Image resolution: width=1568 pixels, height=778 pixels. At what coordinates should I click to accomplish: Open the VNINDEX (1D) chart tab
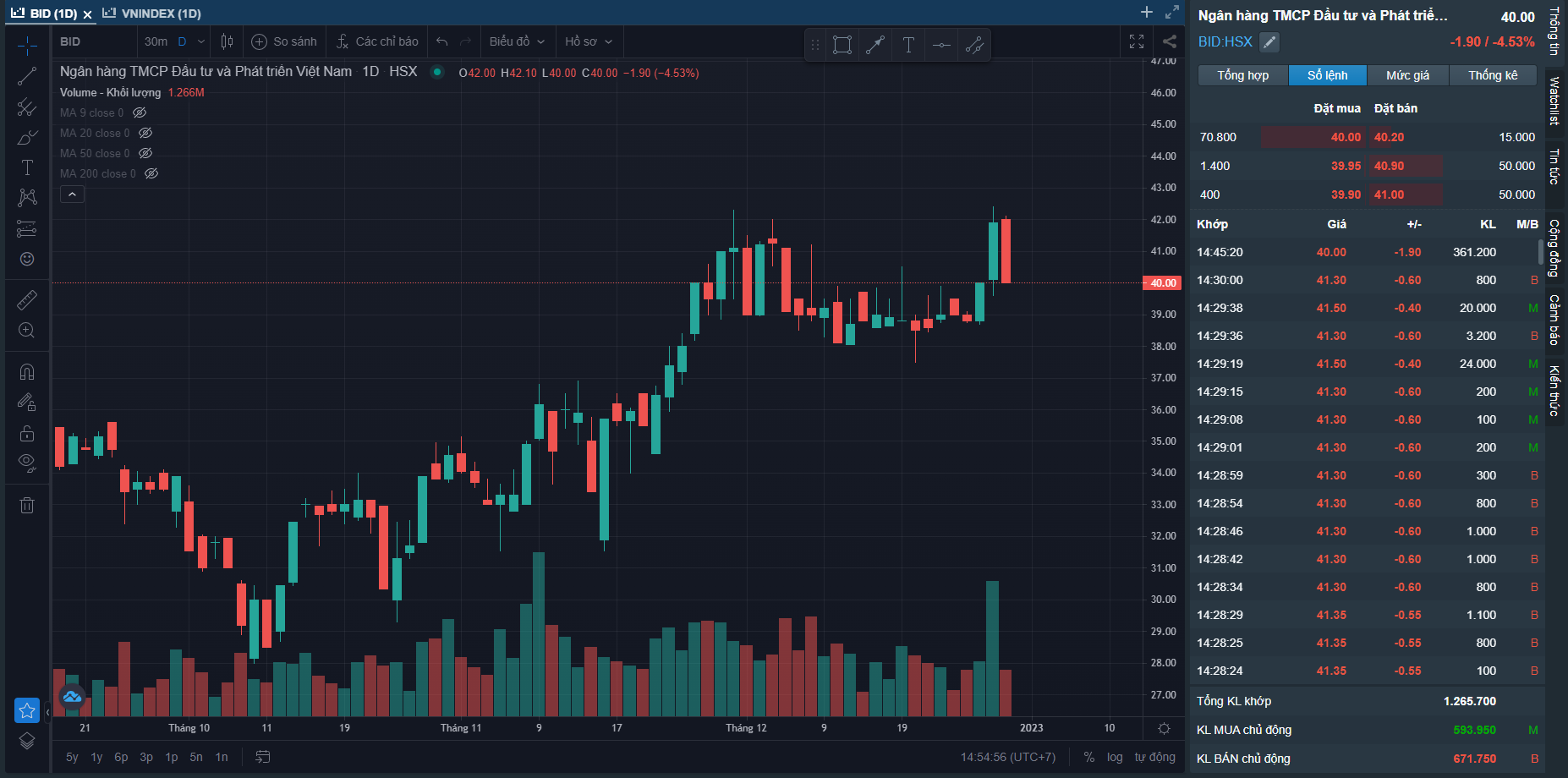pos(152,14)
